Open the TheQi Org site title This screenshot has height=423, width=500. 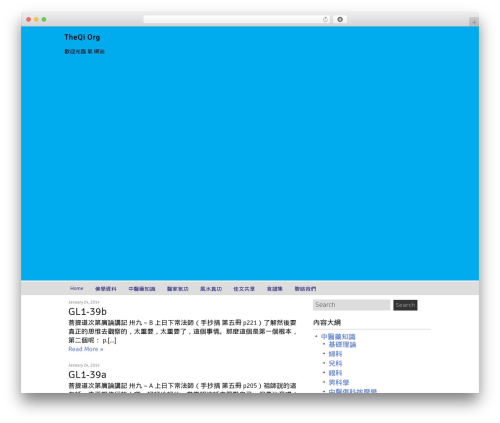[x=82, y=37]
